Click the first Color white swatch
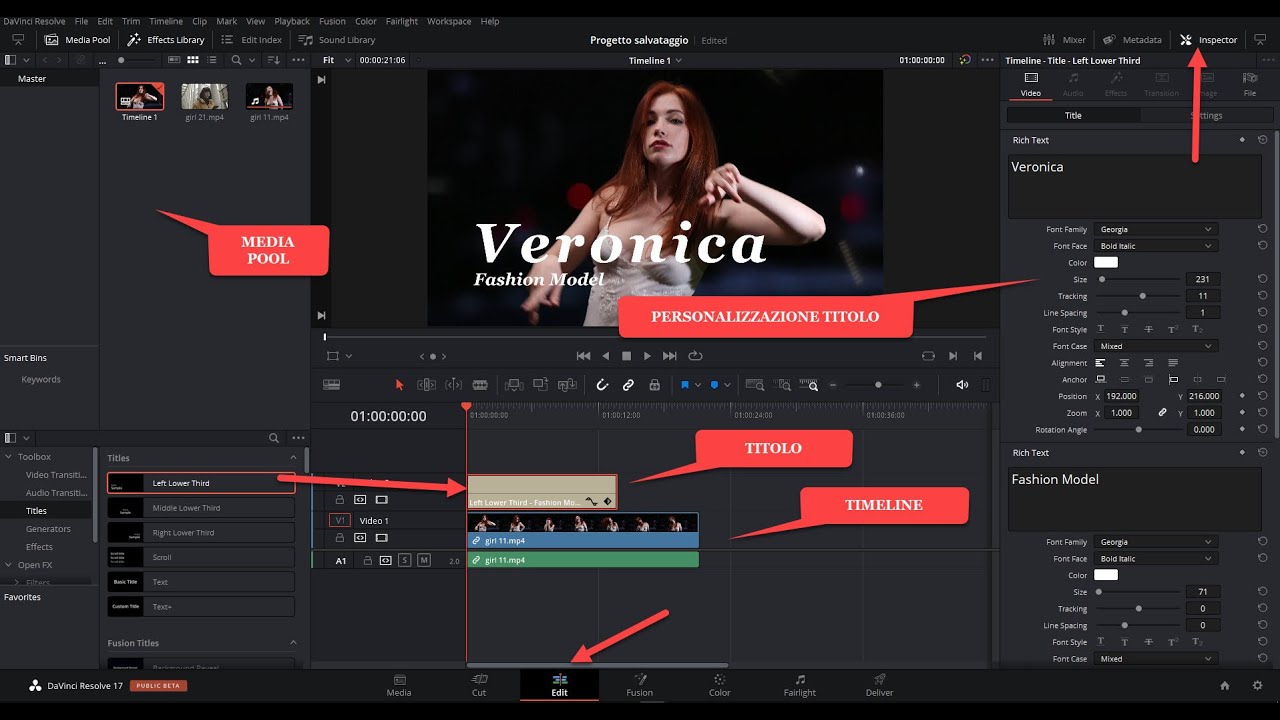This screenshot has width=1280, height=720. (1106, 262)
